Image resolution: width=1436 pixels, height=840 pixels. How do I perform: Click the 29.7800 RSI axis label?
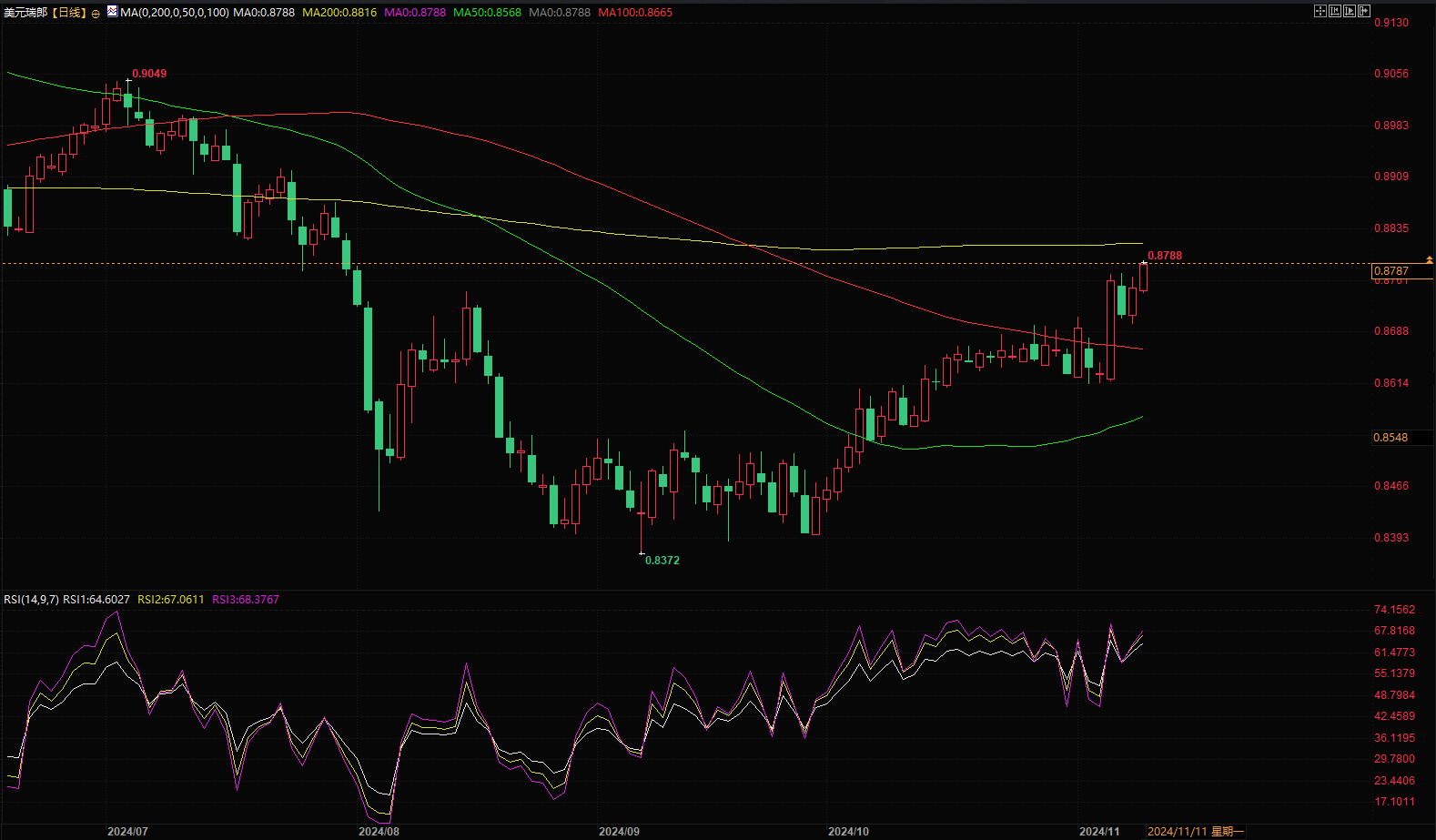coord(1394,759)
